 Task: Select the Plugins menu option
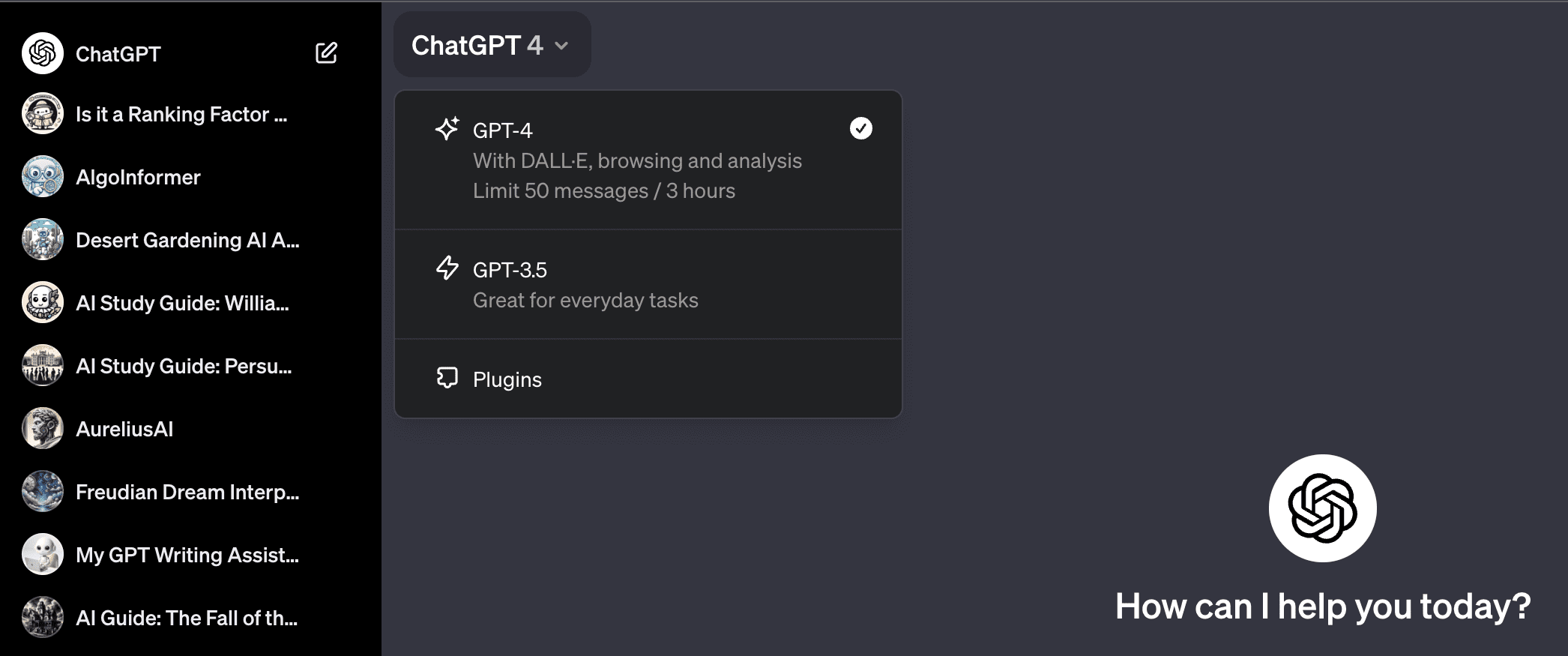(648, 379)
